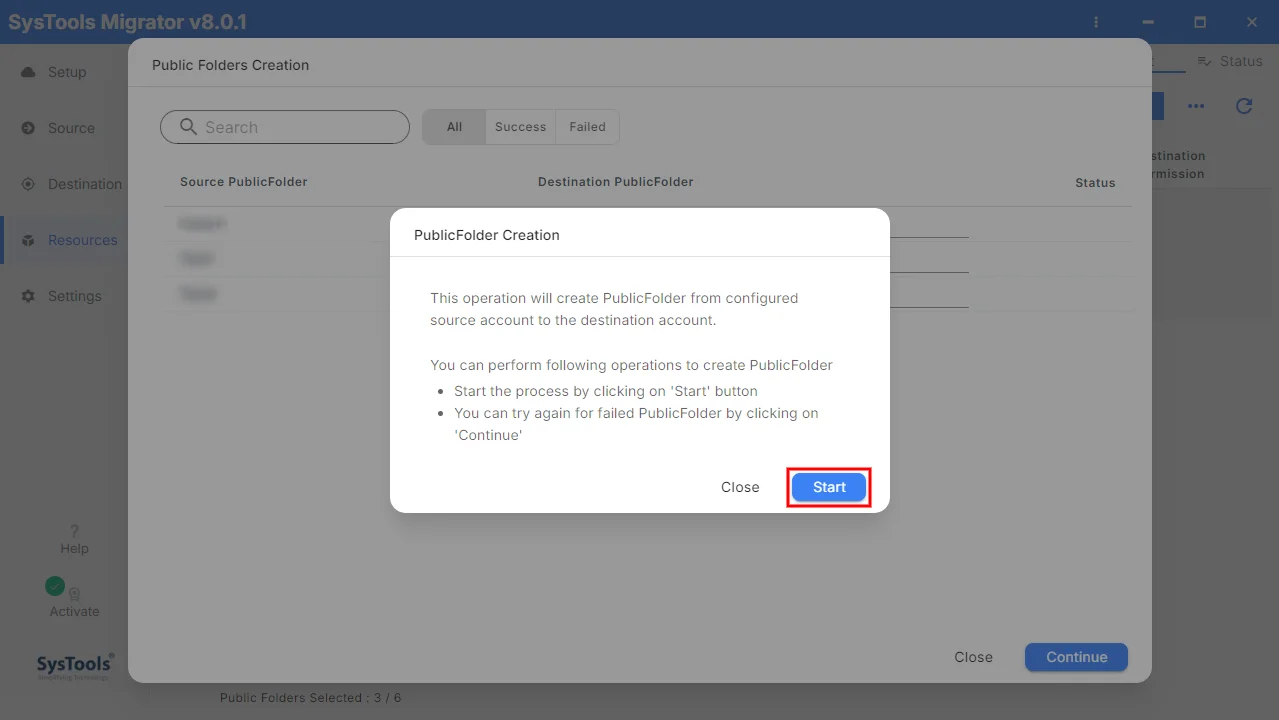Click the Setup cloud icon
Viewport: 1279px width, 720px height.
tap(28, 72)
